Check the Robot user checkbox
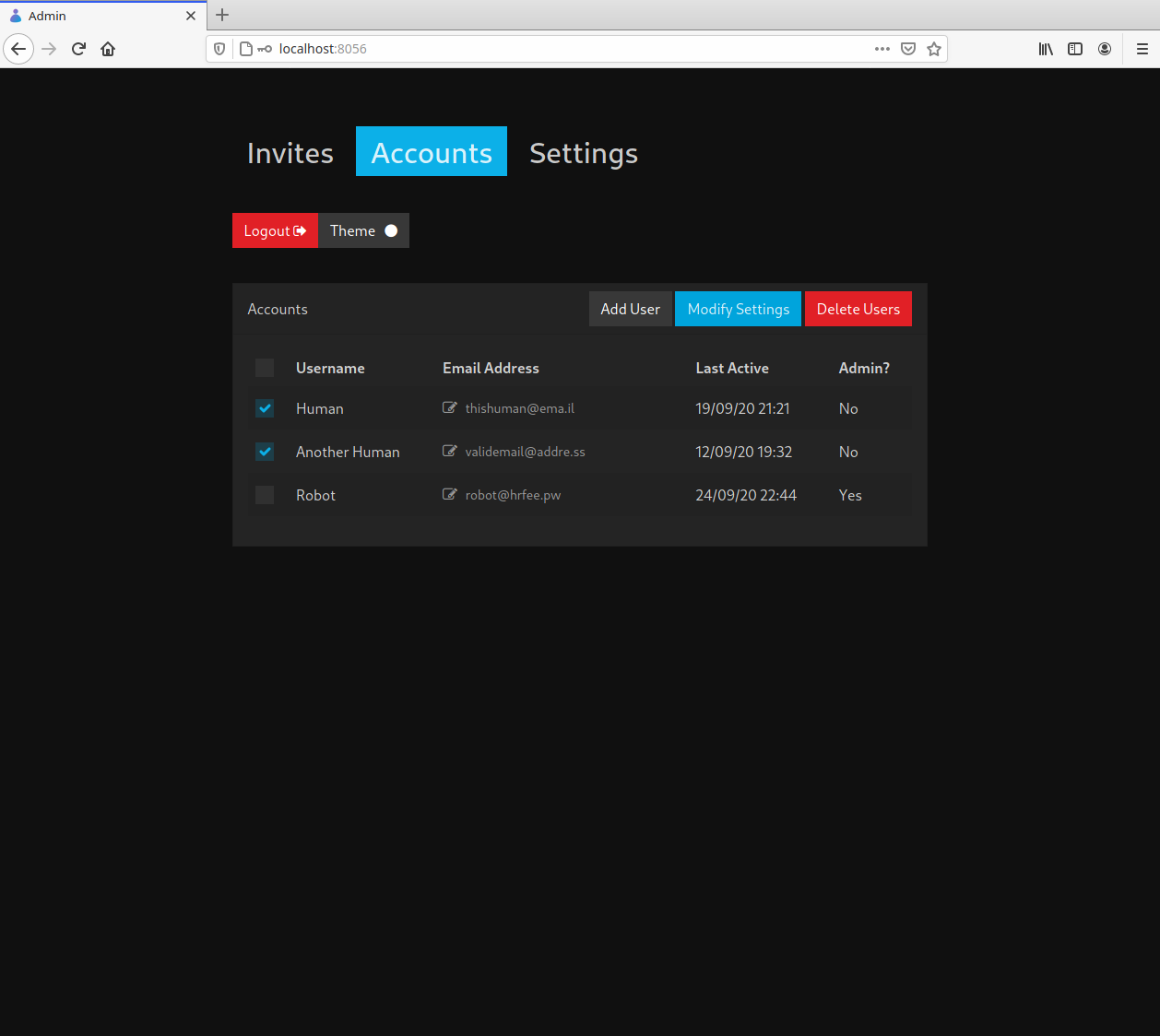Viewport: 1160px width, 1036px height. [265, 495]
